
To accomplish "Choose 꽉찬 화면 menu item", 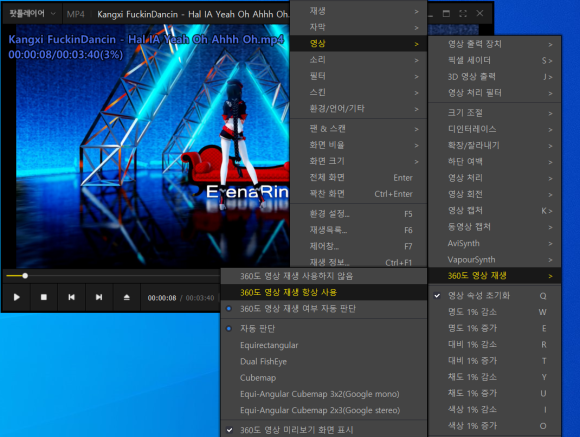I will (x=358, y=194).
